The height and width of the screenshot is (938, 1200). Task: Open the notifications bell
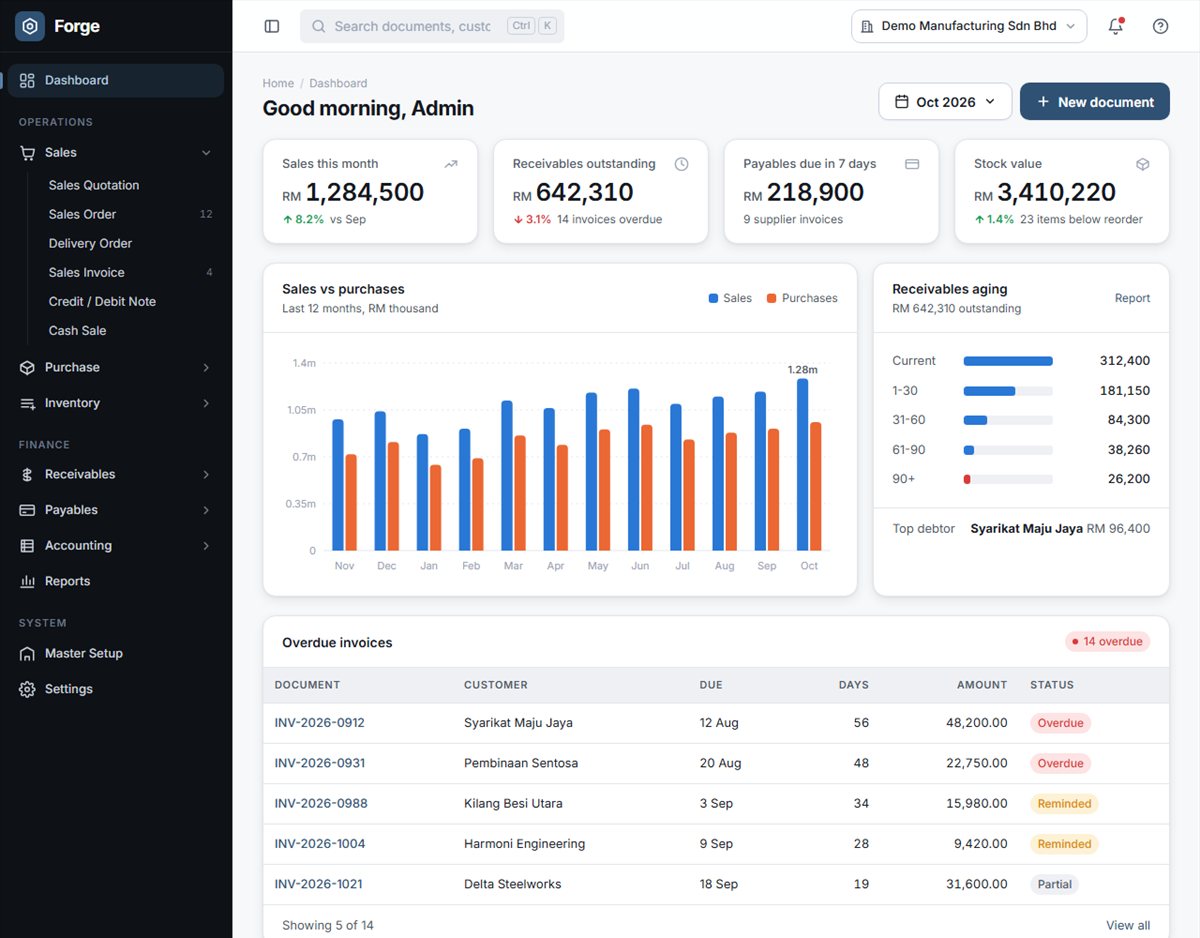pos(1116,26)
